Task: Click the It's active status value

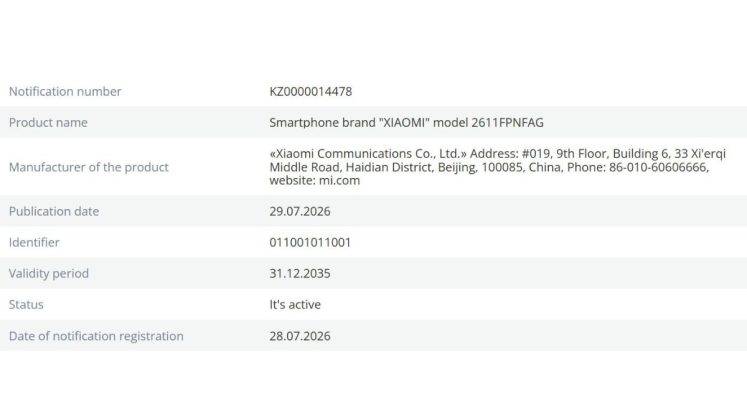Action: [295, 305]
